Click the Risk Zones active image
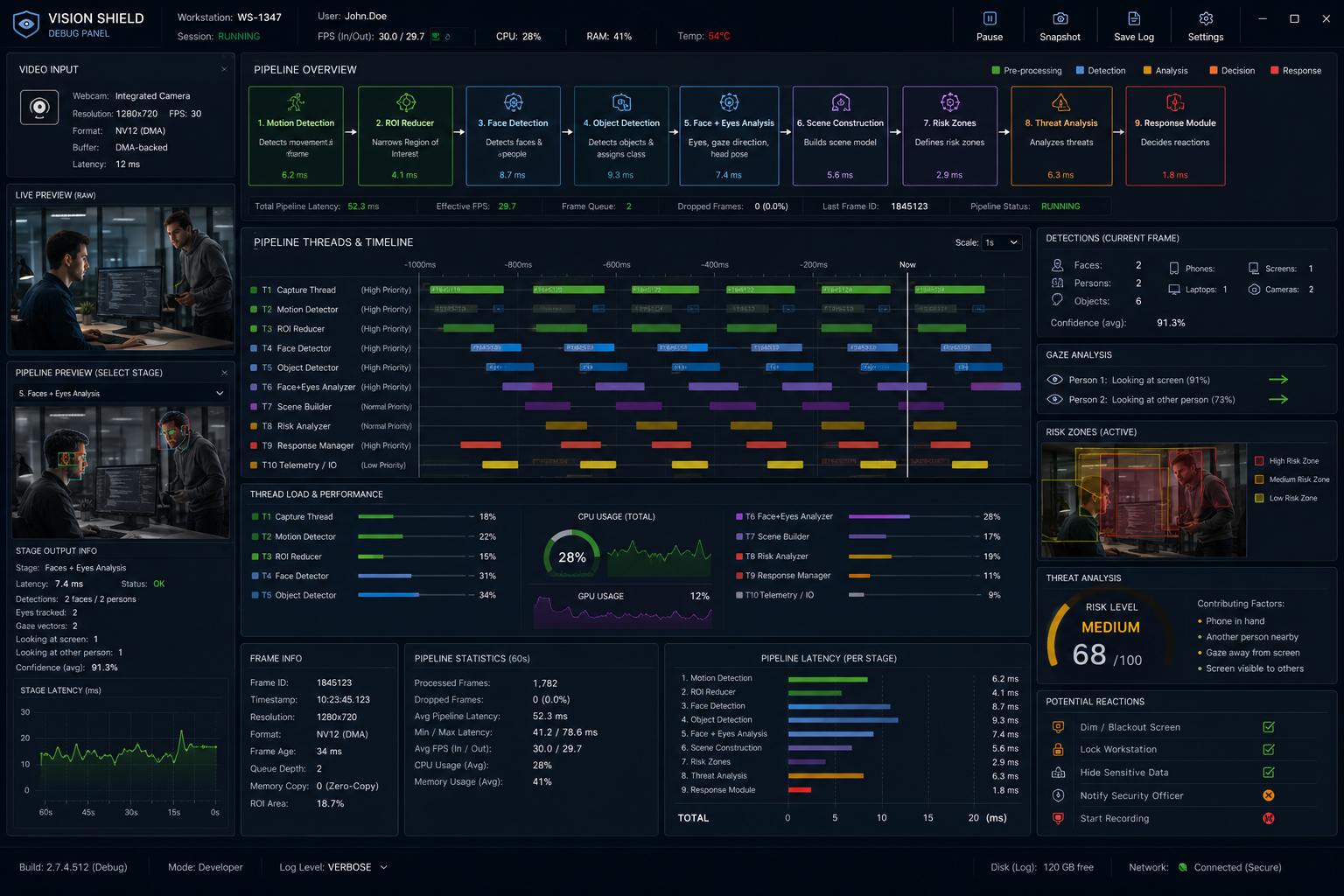Image resolution: width=1344 pixels, height=896 pixels. pyautogui.click(x=1144, y=500)
